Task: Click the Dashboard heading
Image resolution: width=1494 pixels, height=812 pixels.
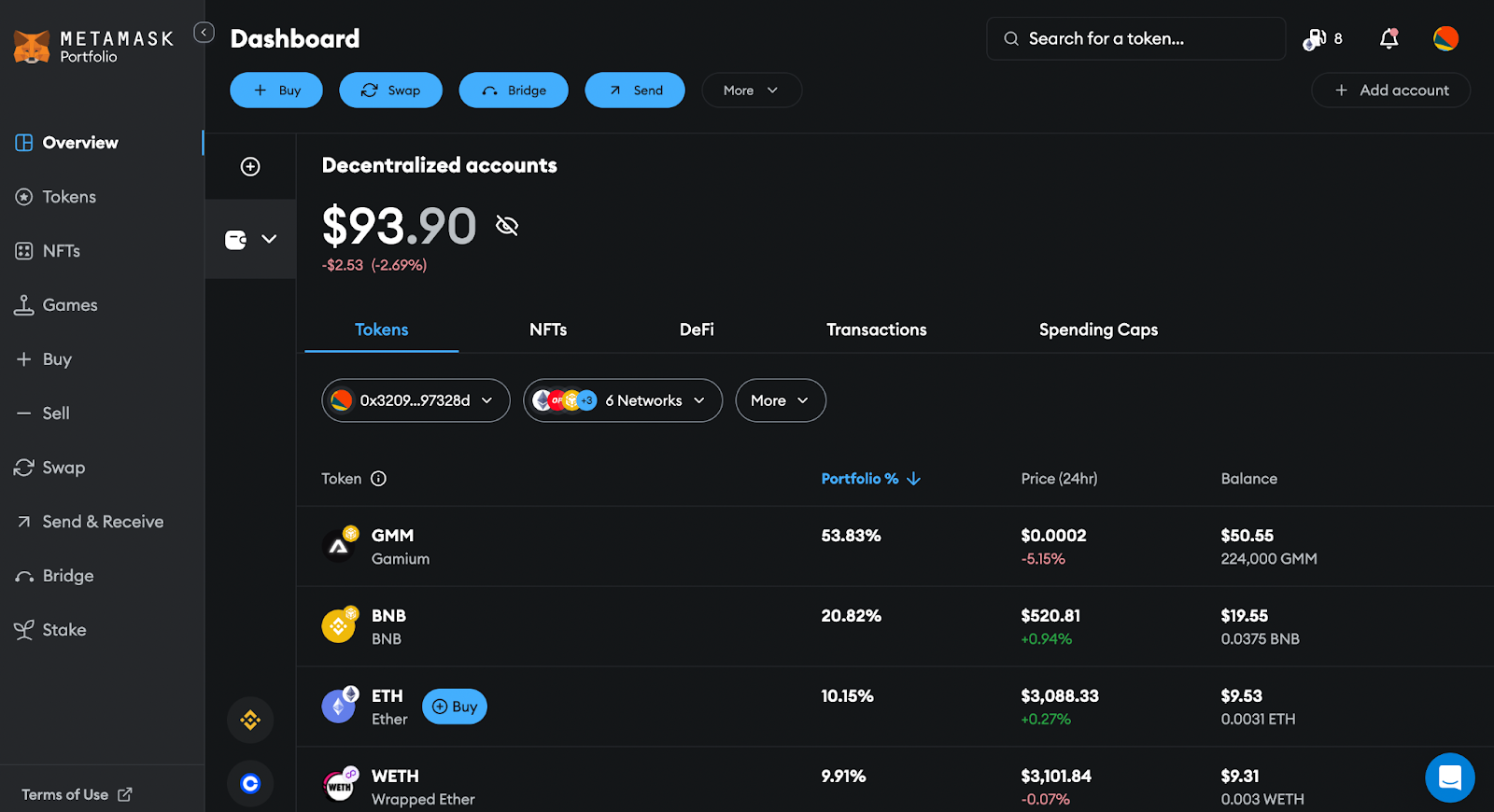Action: [295, 38]
